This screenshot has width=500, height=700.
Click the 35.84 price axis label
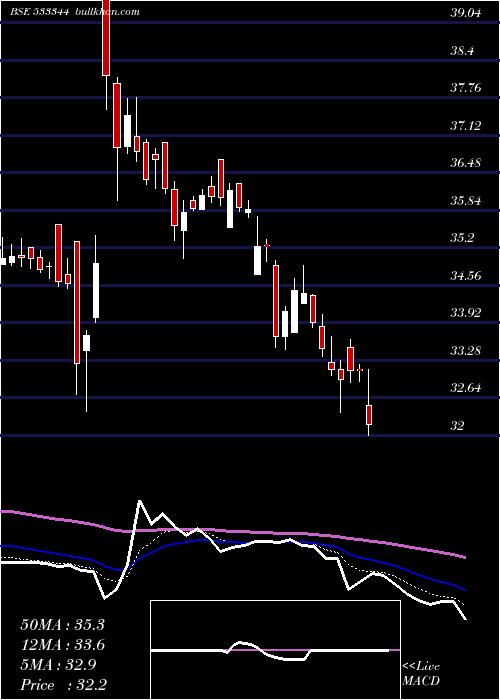(x=466, y=201)
